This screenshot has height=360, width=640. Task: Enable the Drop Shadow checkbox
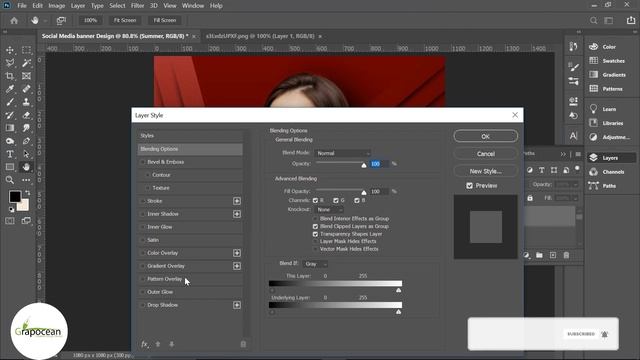[x=142, y=305]
